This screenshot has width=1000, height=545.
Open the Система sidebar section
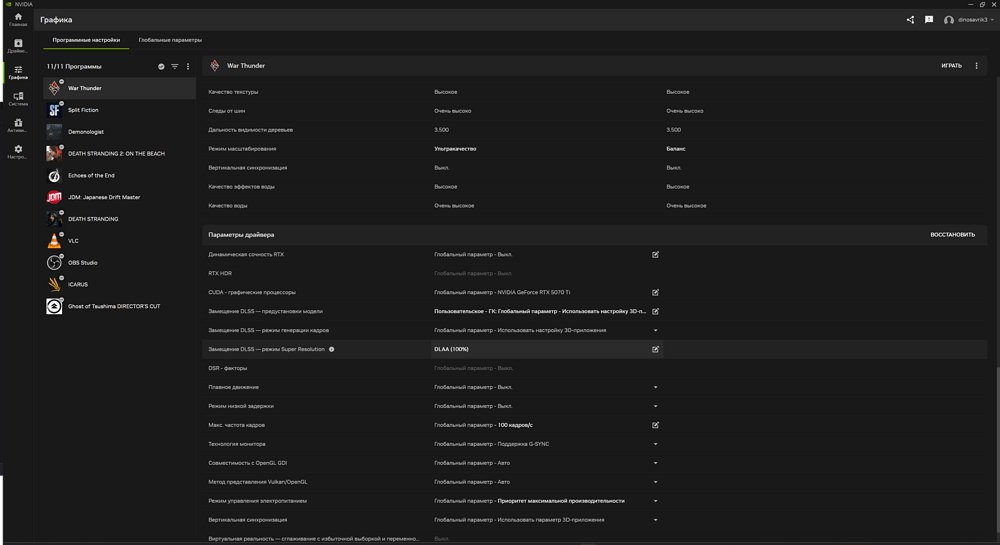[x=18, y=99]
